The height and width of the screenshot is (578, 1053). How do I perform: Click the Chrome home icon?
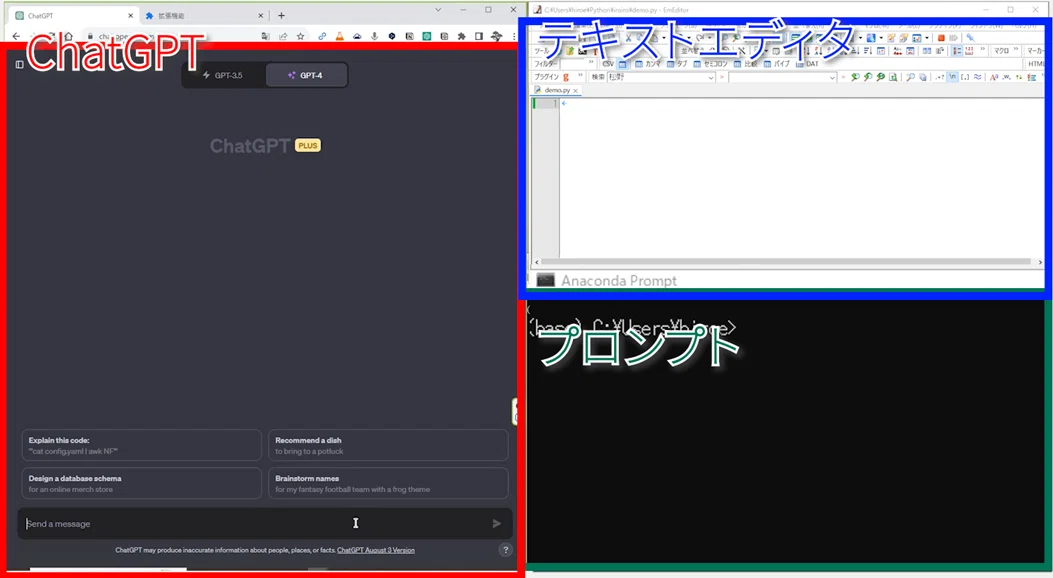(68, 36)
